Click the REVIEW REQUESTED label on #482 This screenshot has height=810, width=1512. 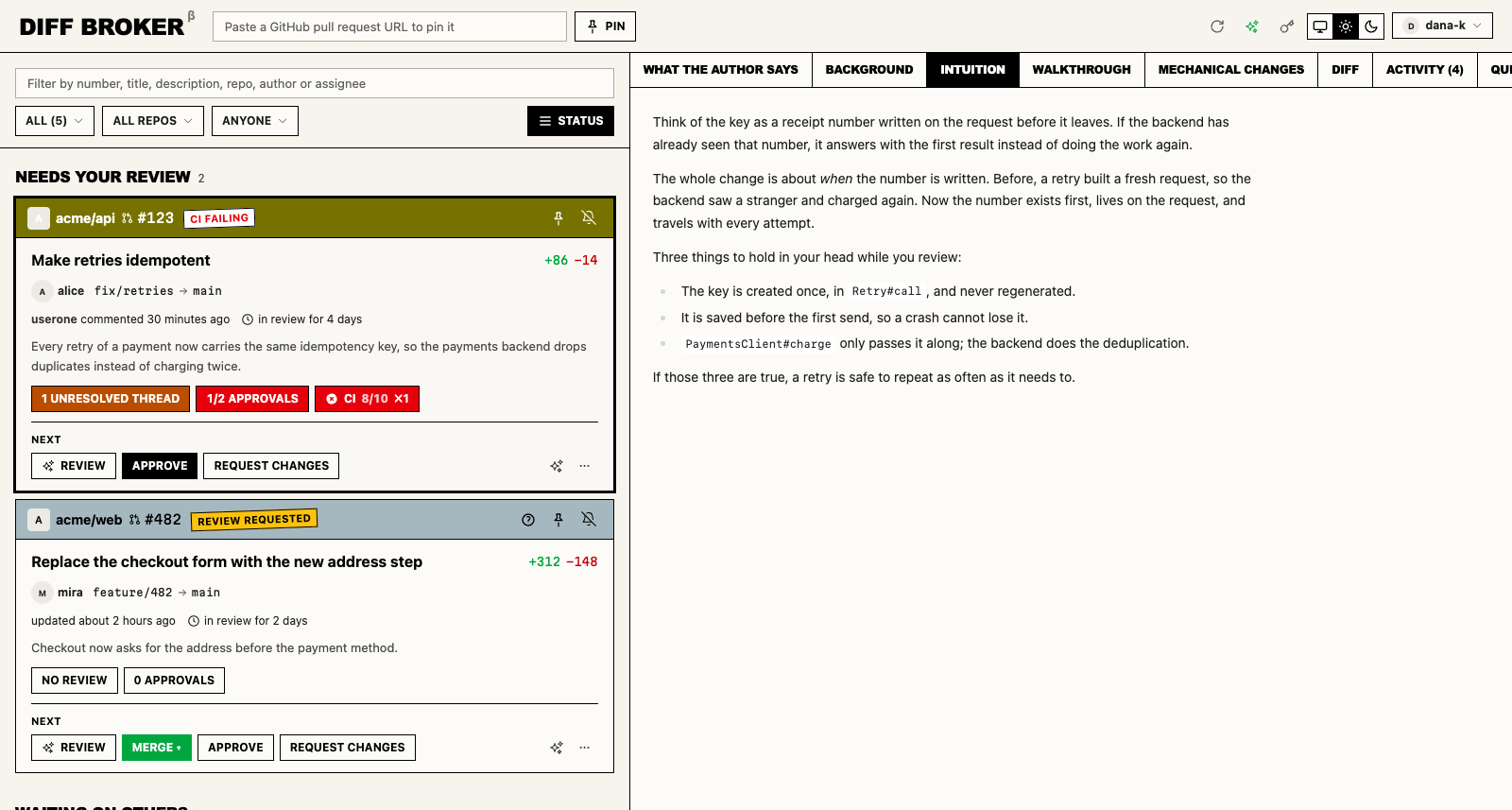254,520
